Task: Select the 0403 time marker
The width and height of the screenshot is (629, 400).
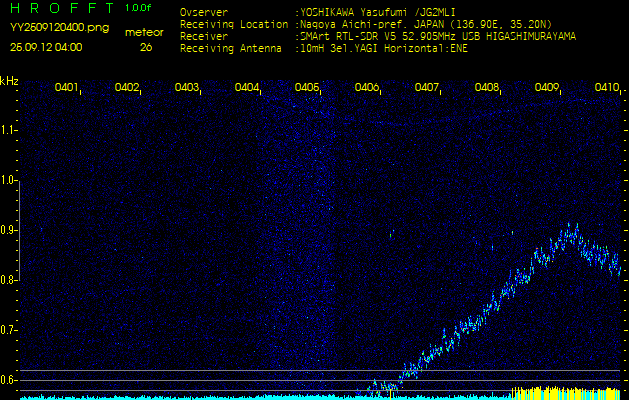Action: coord(187,88)
